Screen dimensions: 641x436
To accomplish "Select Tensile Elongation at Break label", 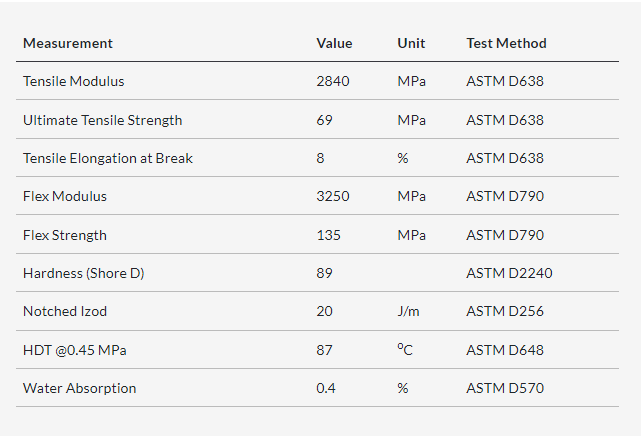I will pyautogui.click(x=108, y=158).
